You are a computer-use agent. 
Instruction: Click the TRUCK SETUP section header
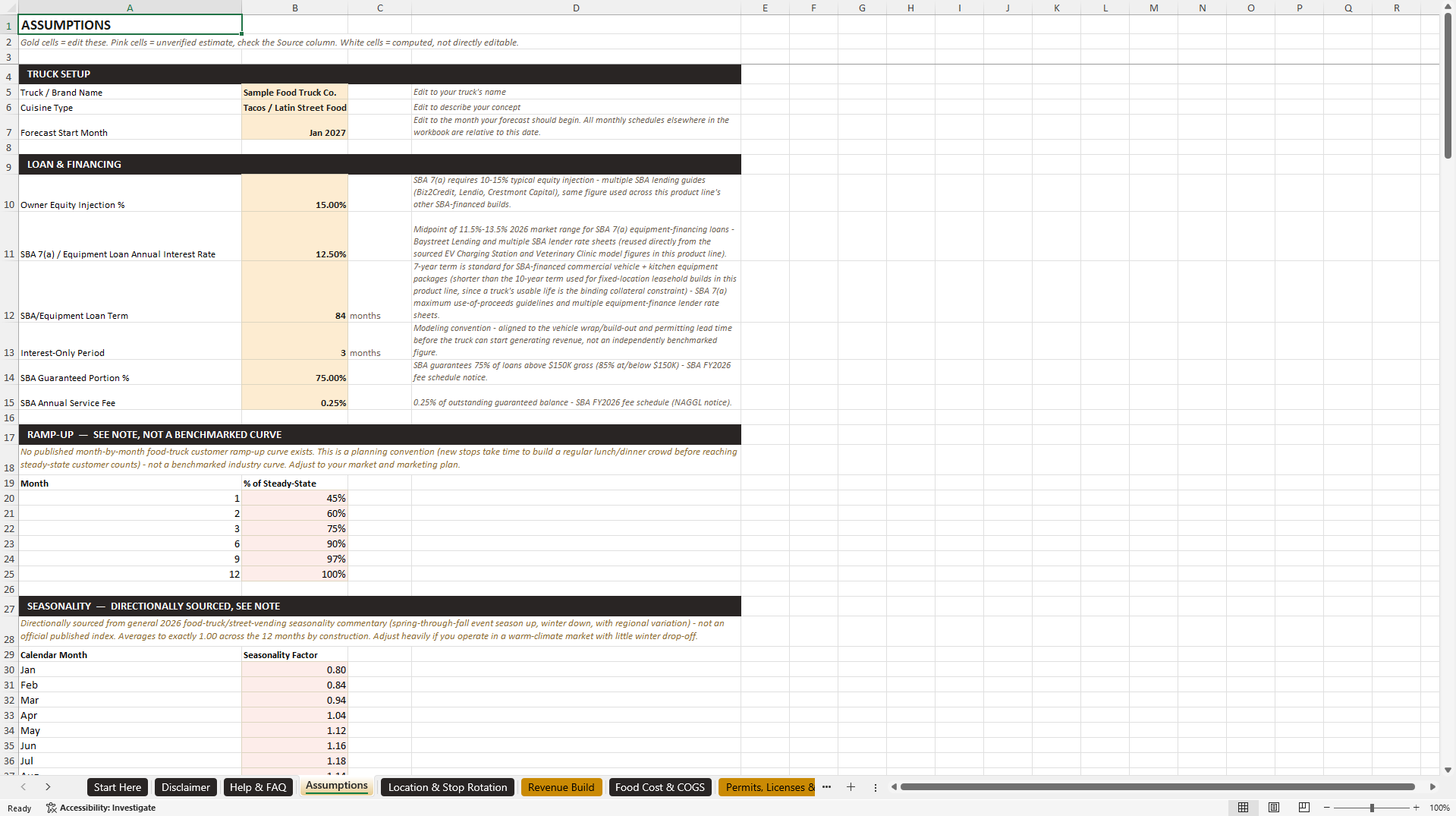(379, 74)
